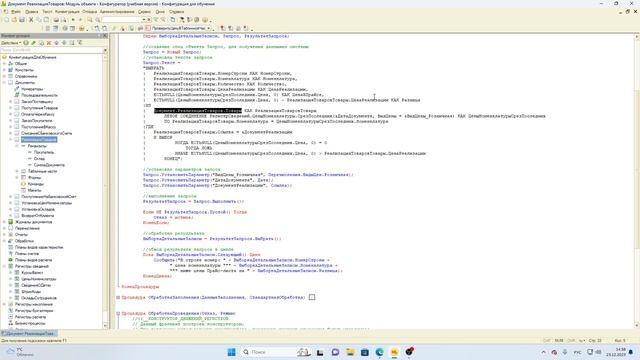Show hidden system tray icons

(543, 352)
